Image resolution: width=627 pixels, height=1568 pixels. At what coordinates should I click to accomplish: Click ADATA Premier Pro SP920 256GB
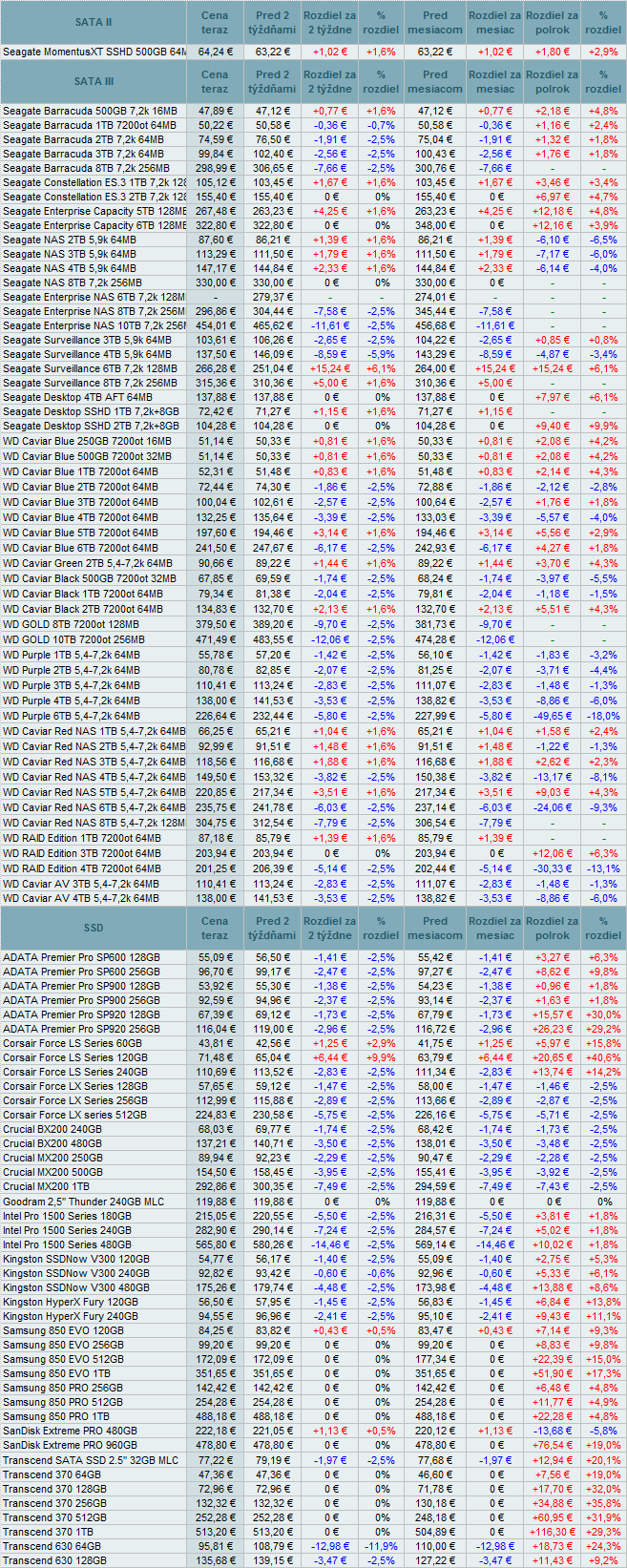81,1029
